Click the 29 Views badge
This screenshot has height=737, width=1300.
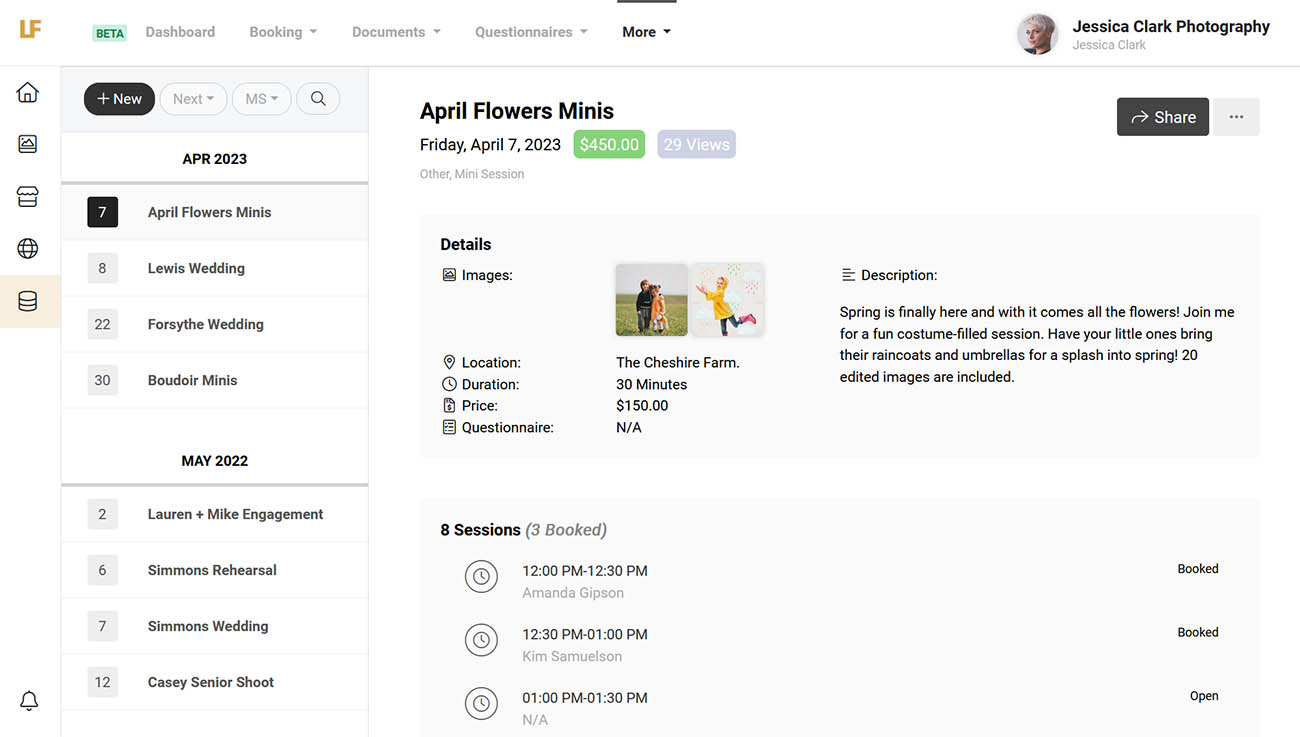pyautogui.click(x=696, y=144)
